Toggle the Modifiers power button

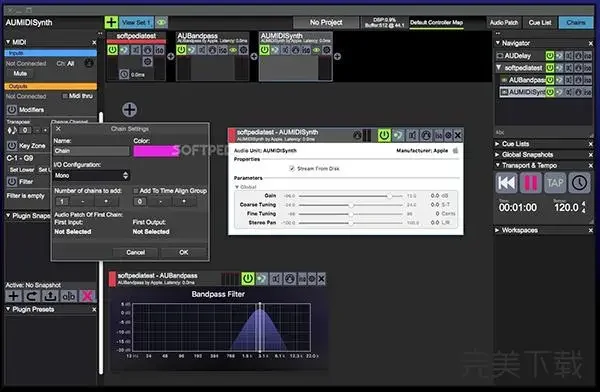tap(12, 110)
